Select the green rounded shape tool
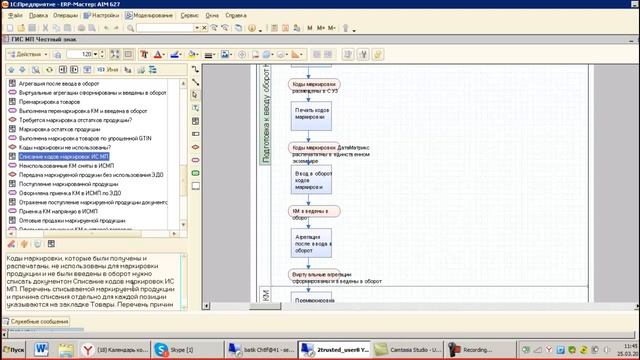Screen dimensions: 640x360 (x=196, y=173)
